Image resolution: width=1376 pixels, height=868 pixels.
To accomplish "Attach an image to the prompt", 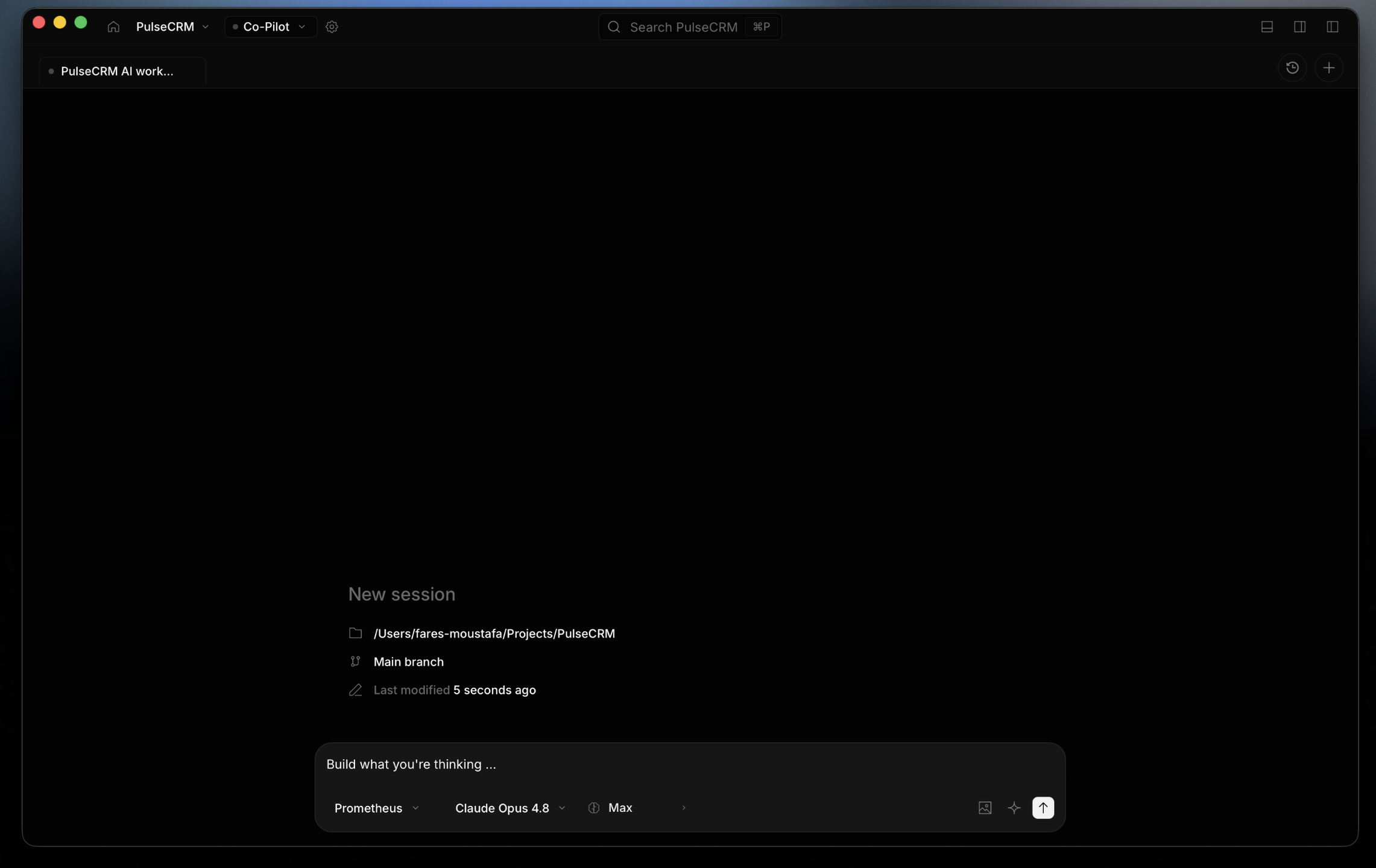I will click(985, 808).
